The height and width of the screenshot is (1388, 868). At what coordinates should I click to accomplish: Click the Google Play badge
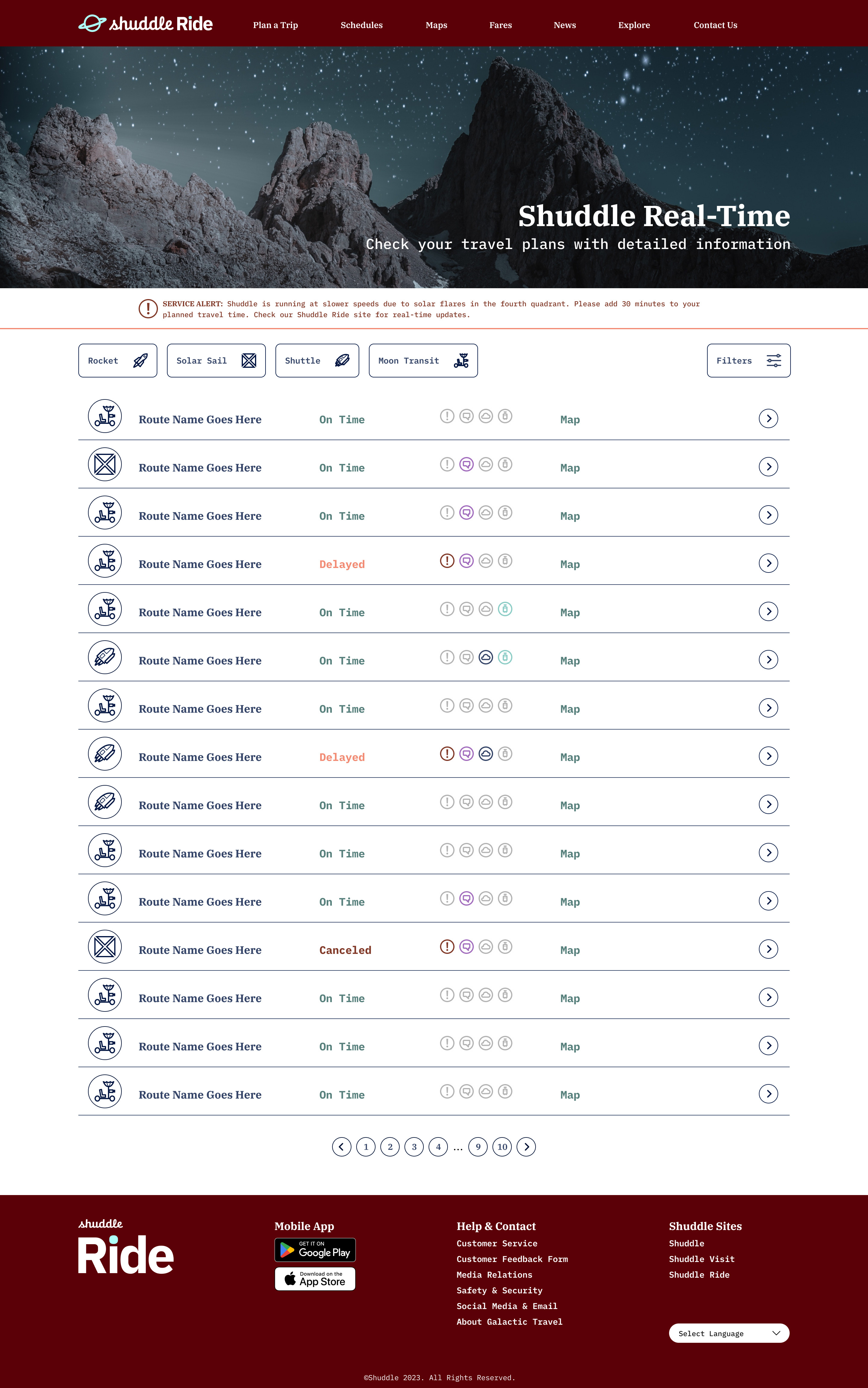click(x=315, y=1250)
